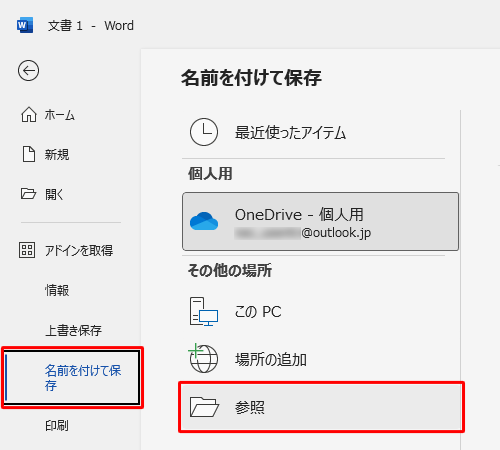Click the back arrow button
Screen dimensions: 500x450
[28, 71]
